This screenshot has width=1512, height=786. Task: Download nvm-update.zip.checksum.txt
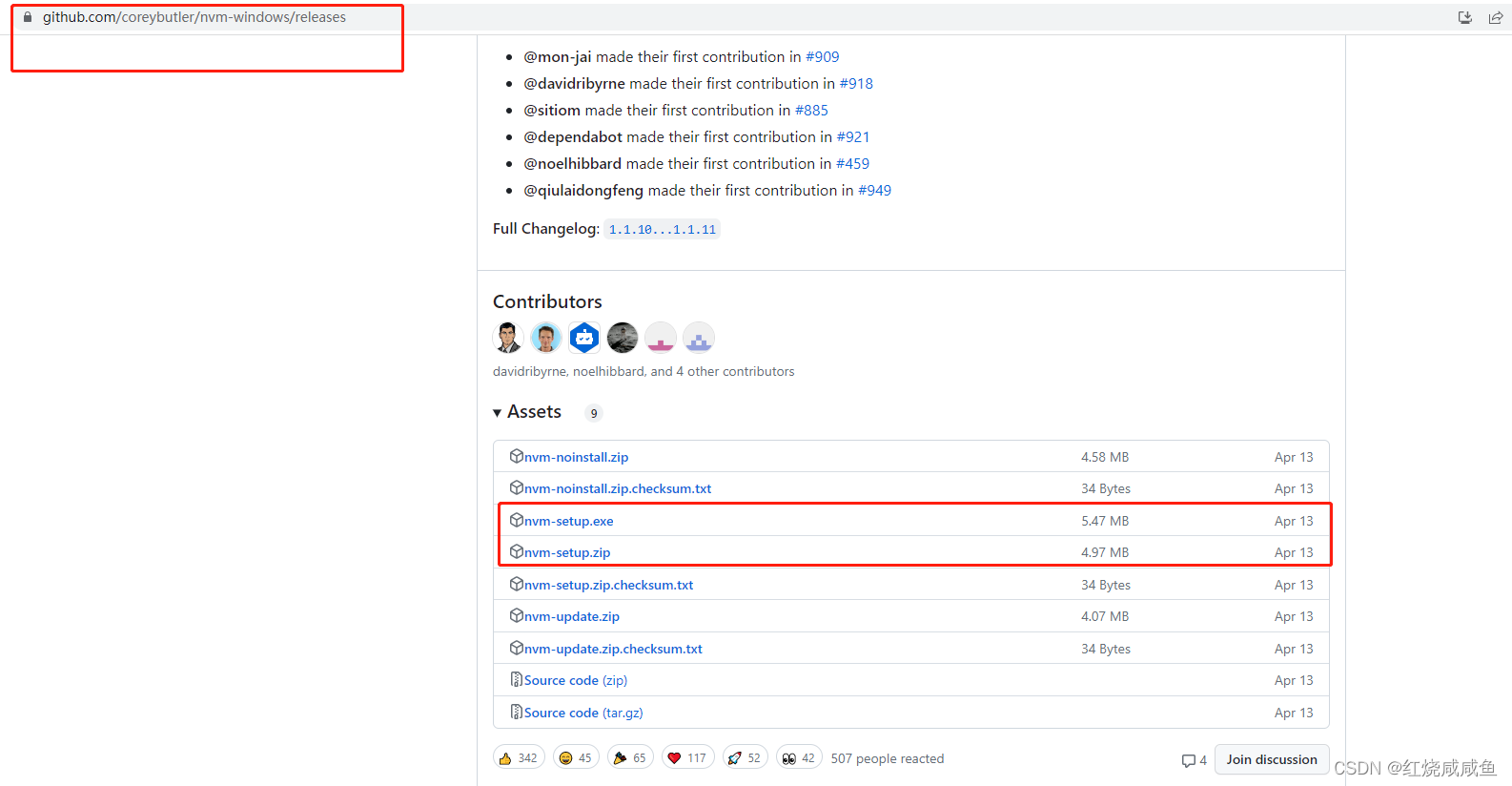pyautogui.click(x=613, y=649)
